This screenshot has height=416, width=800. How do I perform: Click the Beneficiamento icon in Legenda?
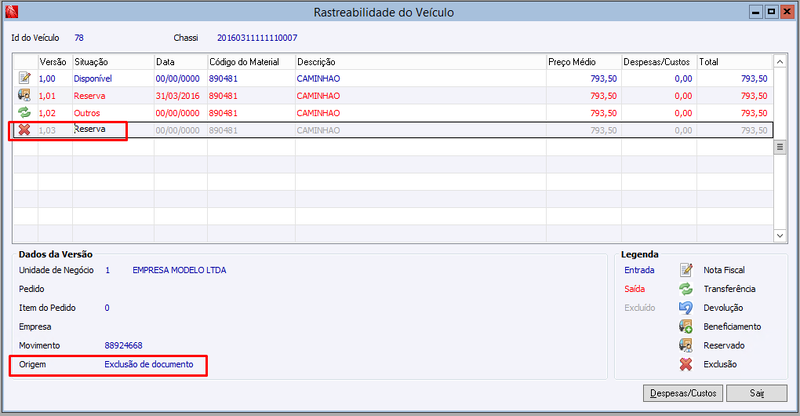pos(686,326)
